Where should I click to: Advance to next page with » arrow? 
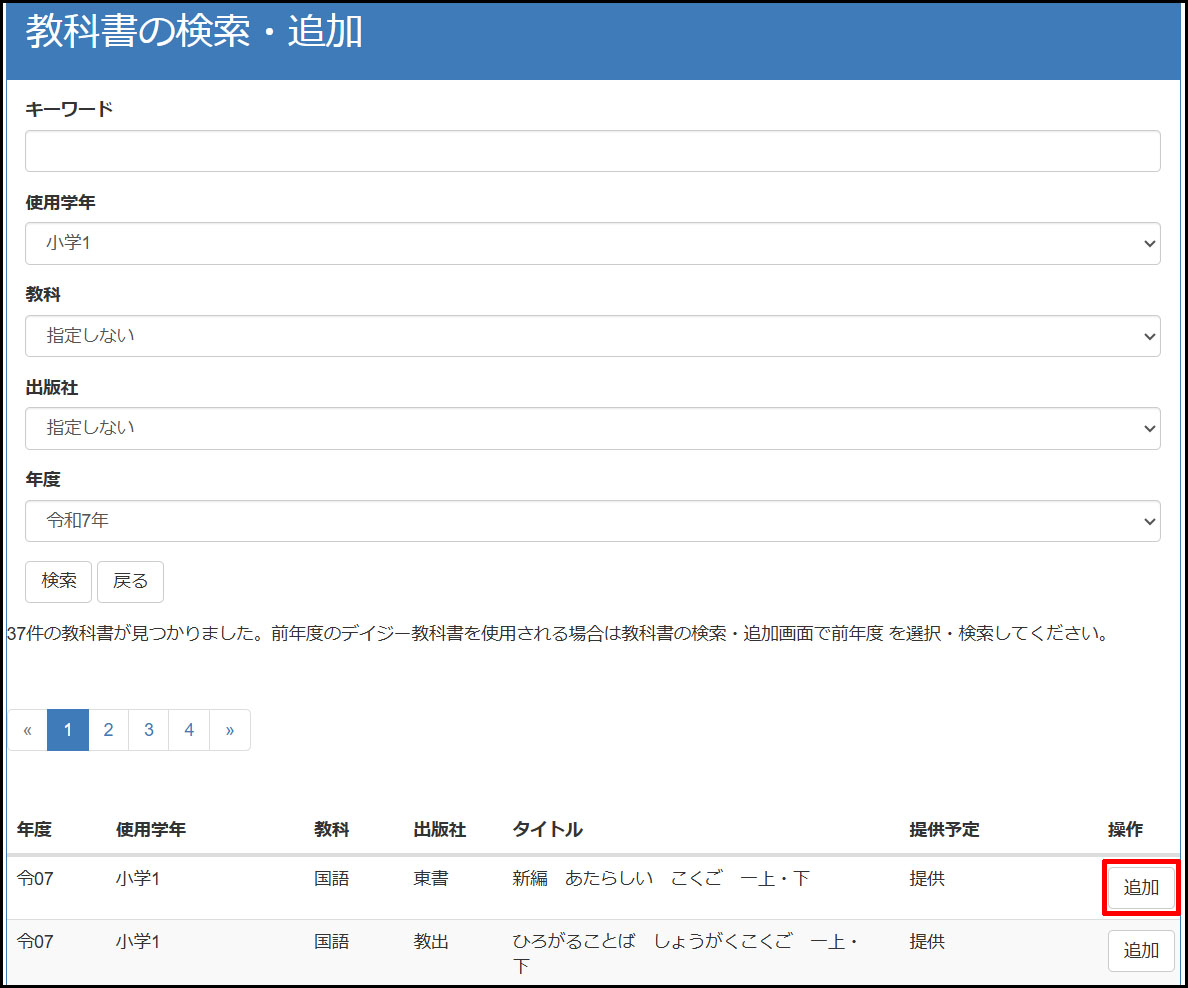230,730
